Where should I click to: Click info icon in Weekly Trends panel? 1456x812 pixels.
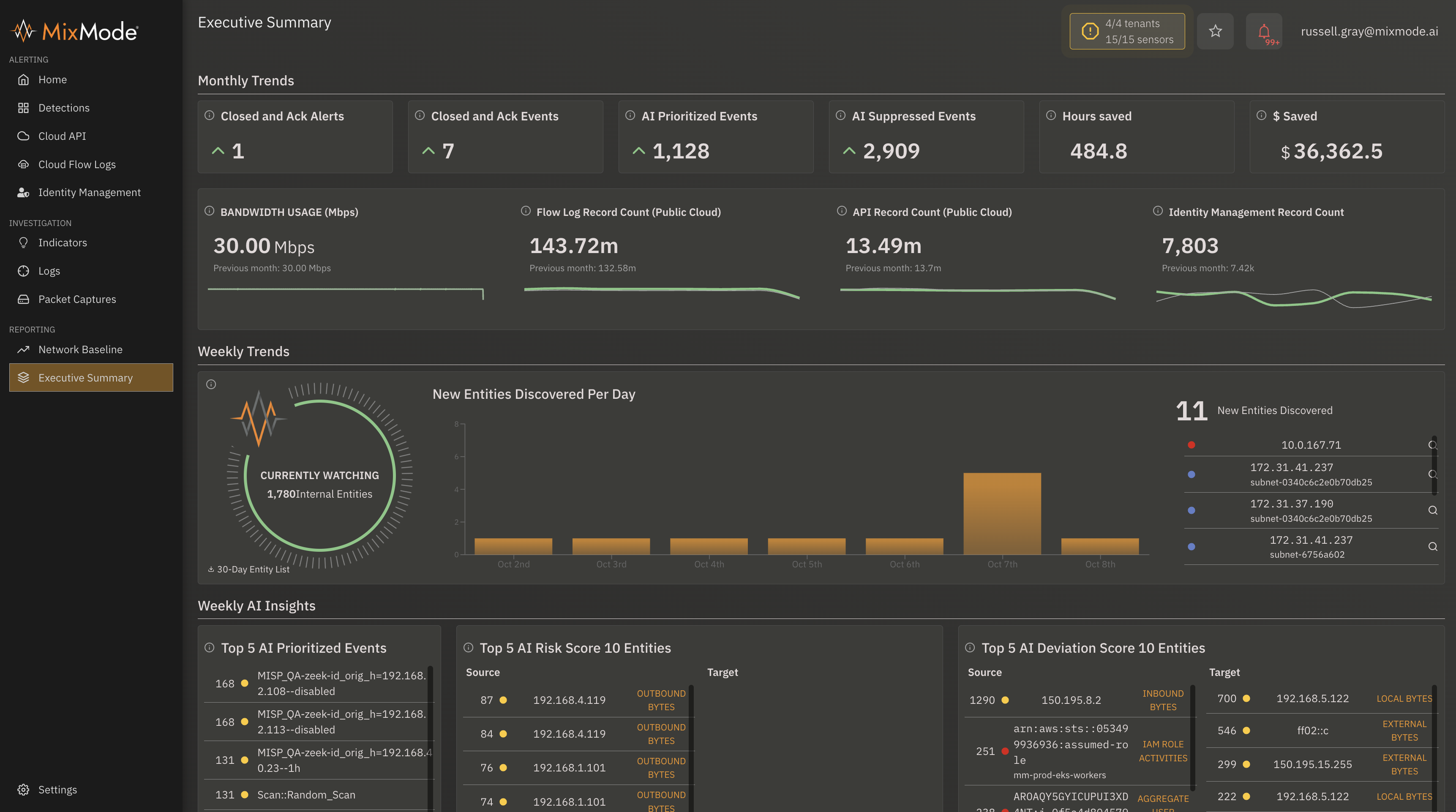coord(211,384)
